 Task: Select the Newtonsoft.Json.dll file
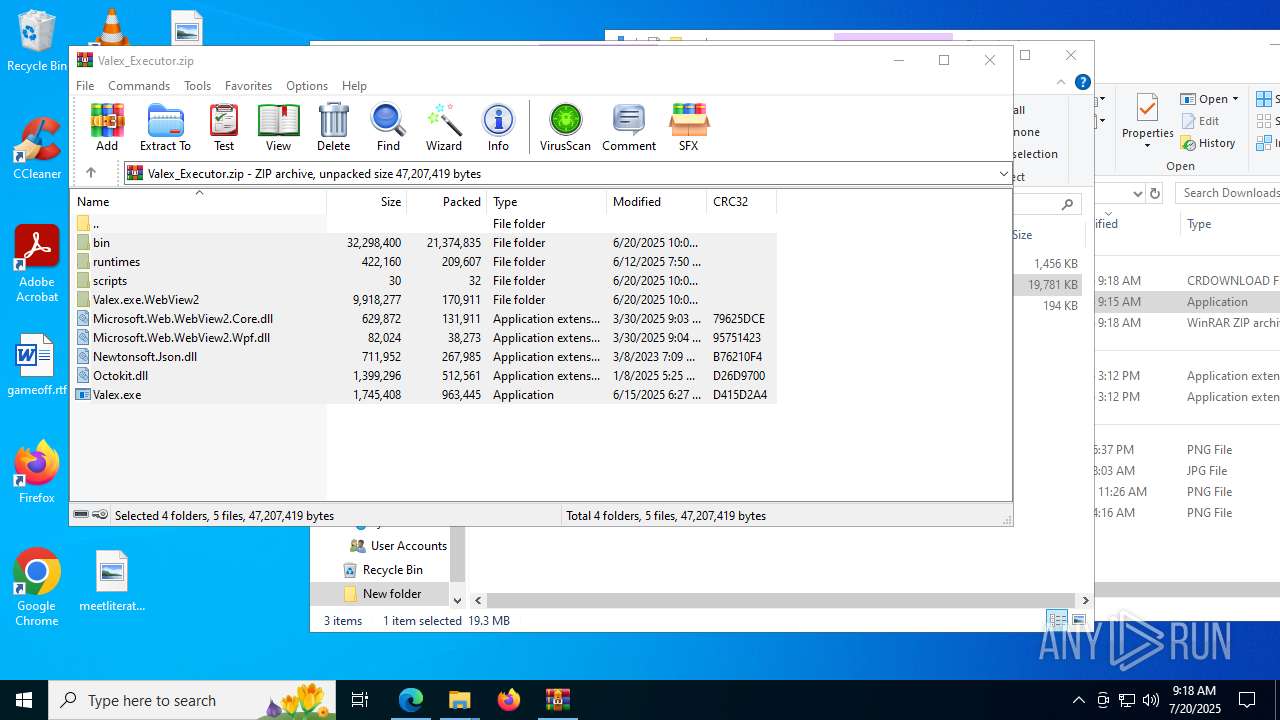tap(423, 356)
